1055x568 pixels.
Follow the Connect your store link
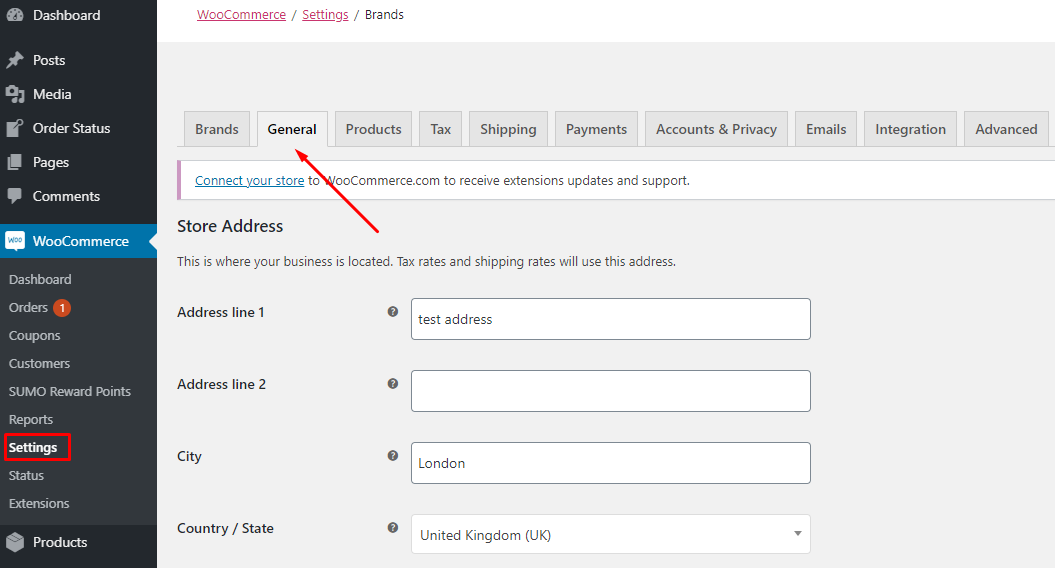250,180
